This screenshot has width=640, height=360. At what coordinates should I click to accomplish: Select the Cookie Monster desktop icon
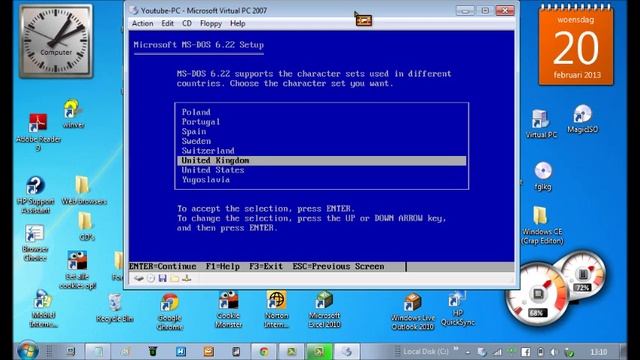point(228,309)
